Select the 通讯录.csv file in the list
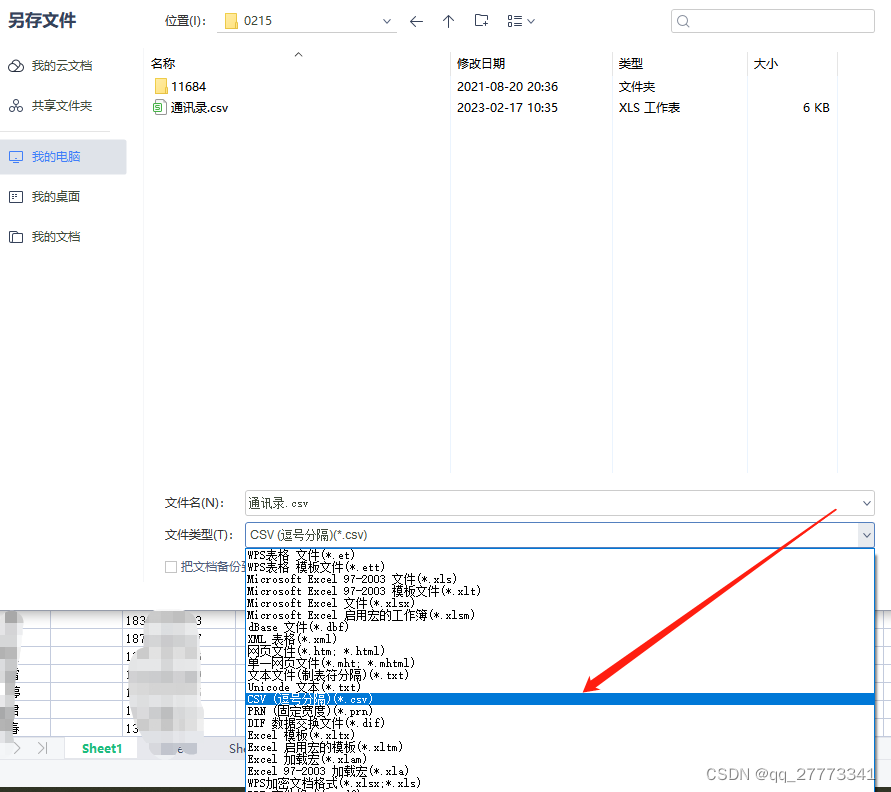This screenshot has height=792, width=891. [200, 107]
